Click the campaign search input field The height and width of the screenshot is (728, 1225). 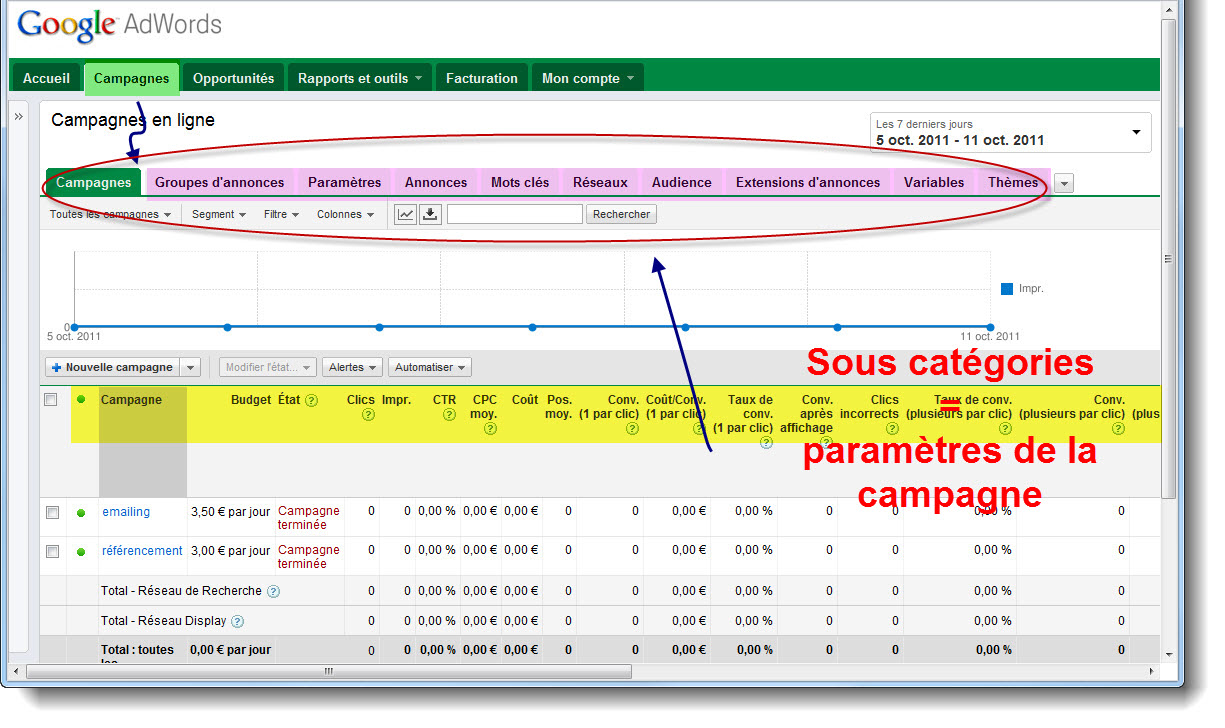(514, 214)
